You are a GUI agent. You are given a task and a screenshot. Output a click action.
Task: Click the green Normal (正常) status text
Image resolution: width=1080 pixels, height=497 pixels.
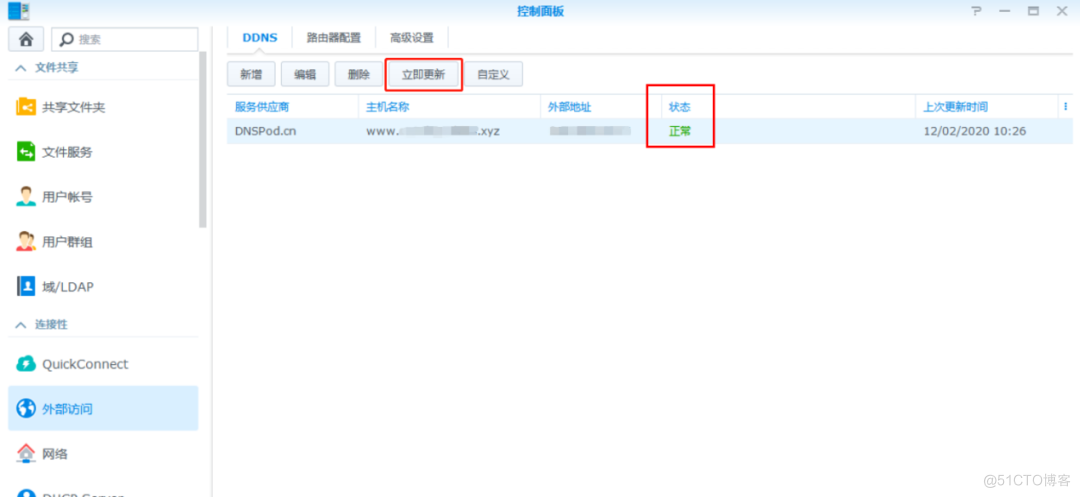point(680,131)
